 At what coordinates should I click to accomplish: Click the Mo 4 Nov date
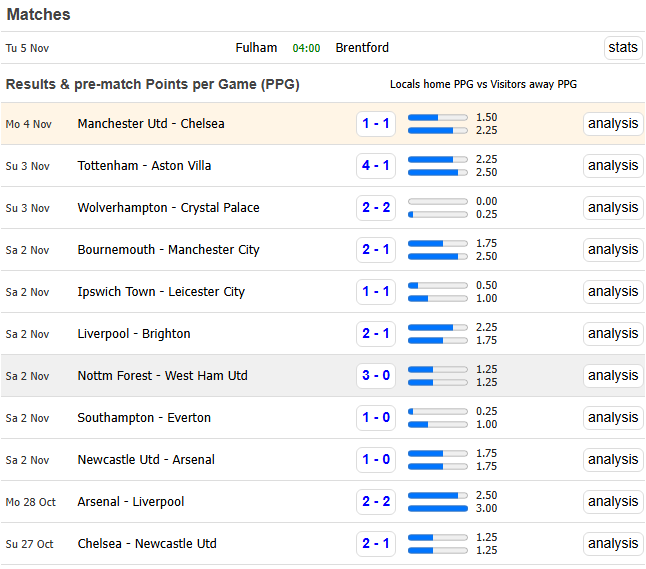click(28, 124)
